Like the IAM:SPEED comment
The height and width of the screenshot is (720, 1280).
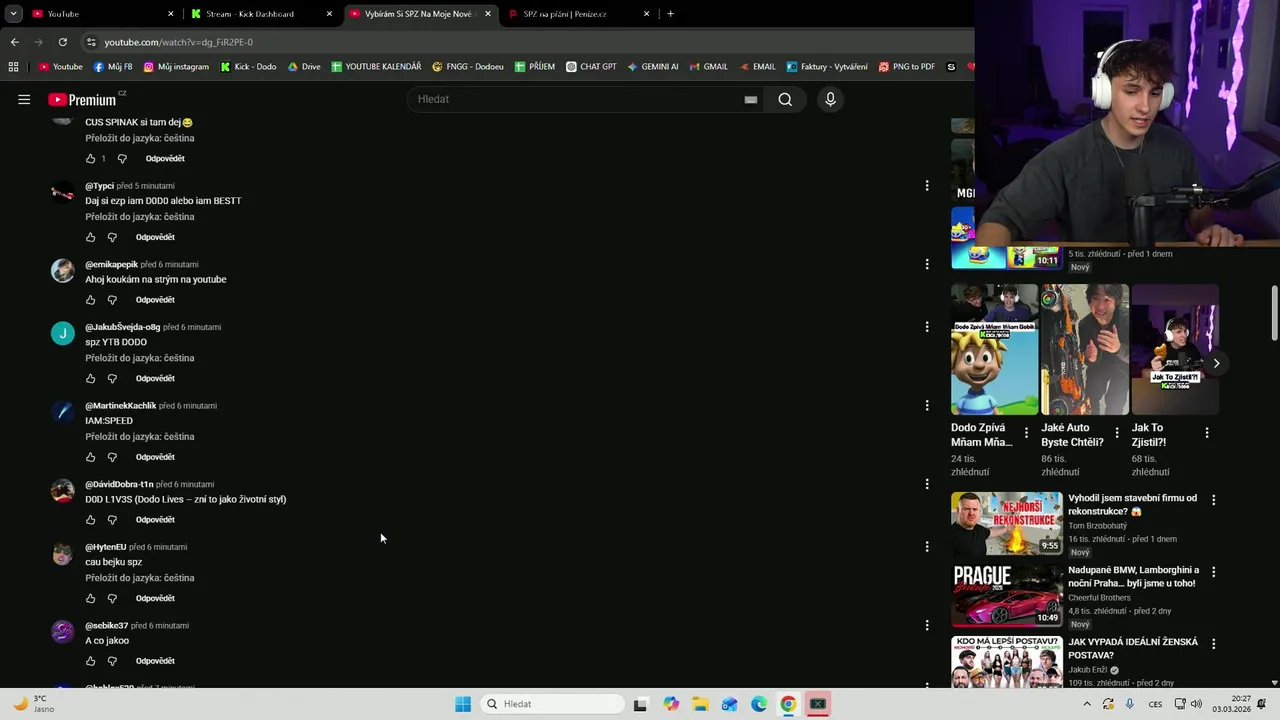pos(91,457)
